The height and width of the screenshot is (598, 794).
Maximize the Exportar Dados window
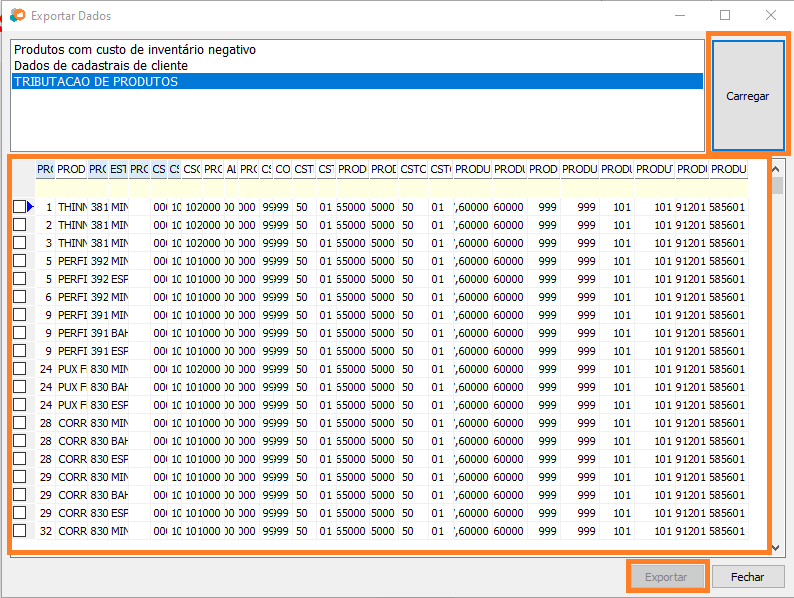(725, 16)
